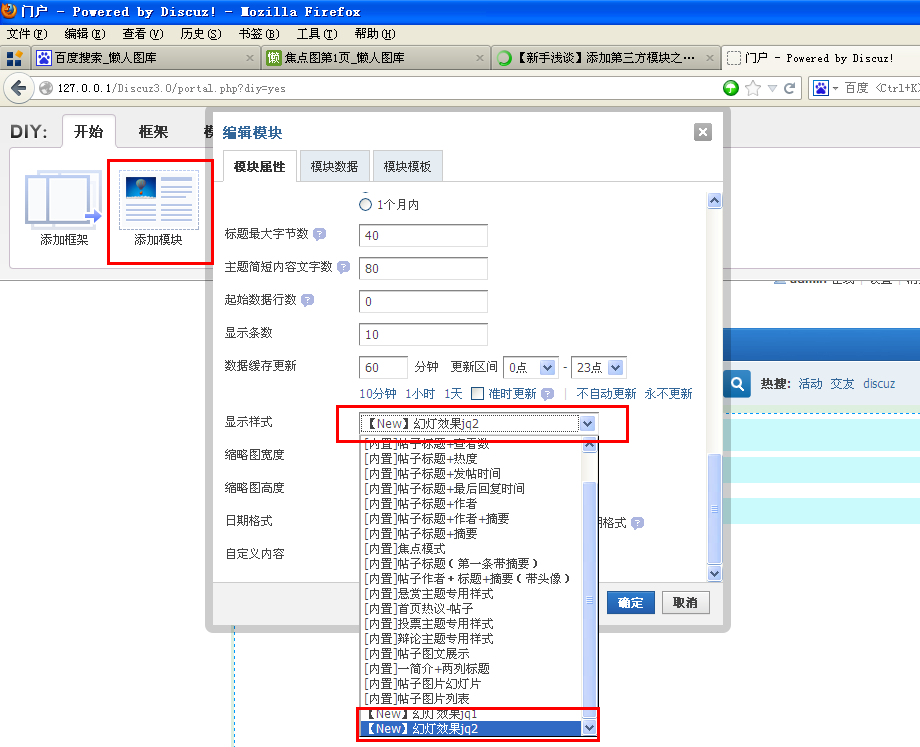Click the 永不更新 link
The width and height of the screenshot is (920, 747).
(x=668, y=394)
